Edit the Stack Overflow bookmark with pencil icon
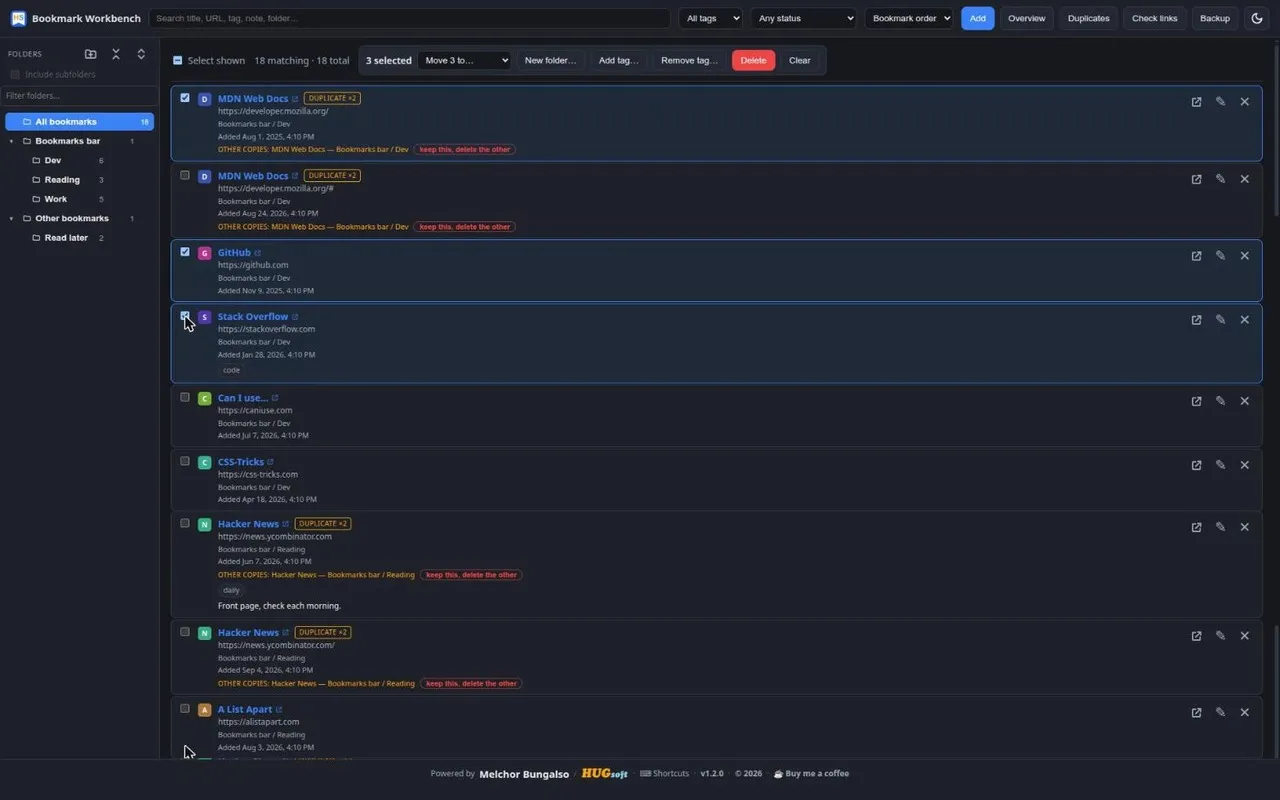Screen dimensions: 1280x800 tap(1220, 320)
